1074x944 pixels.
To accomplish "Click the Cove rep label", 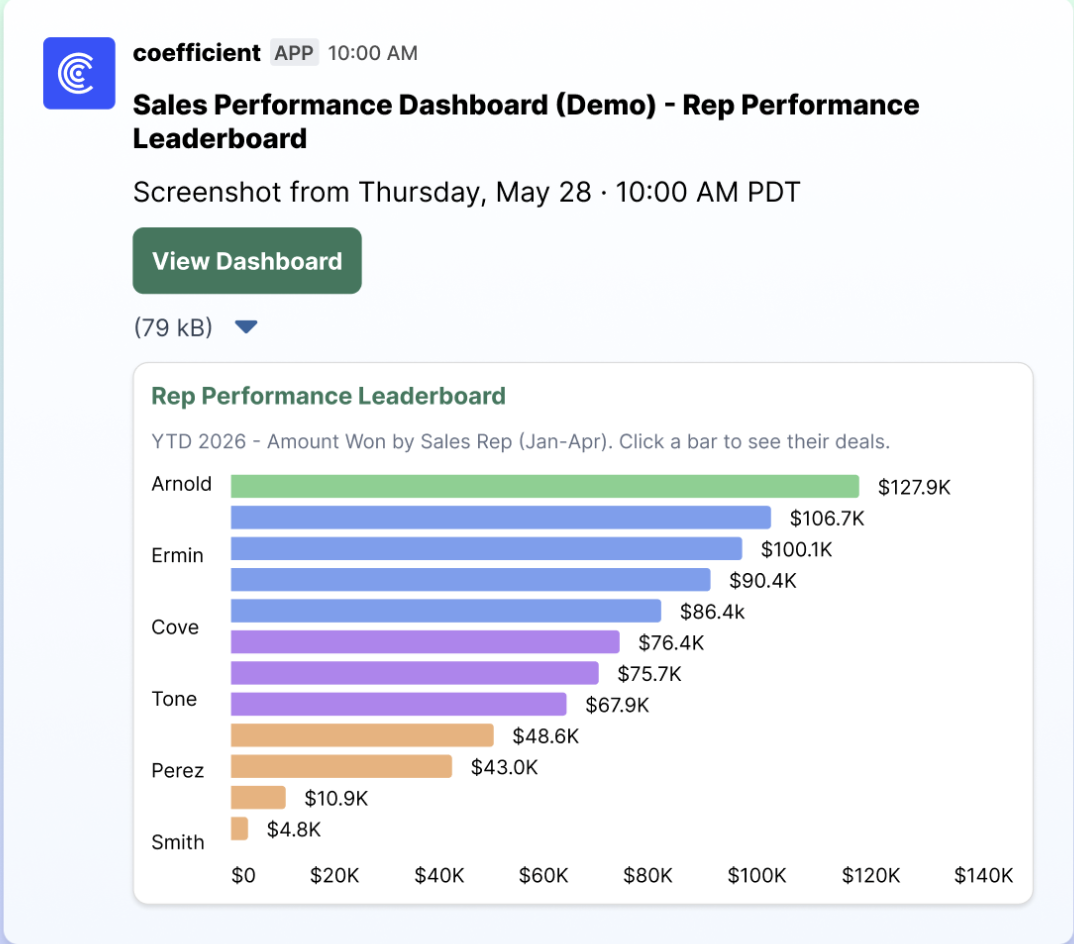I will [175, 627].
